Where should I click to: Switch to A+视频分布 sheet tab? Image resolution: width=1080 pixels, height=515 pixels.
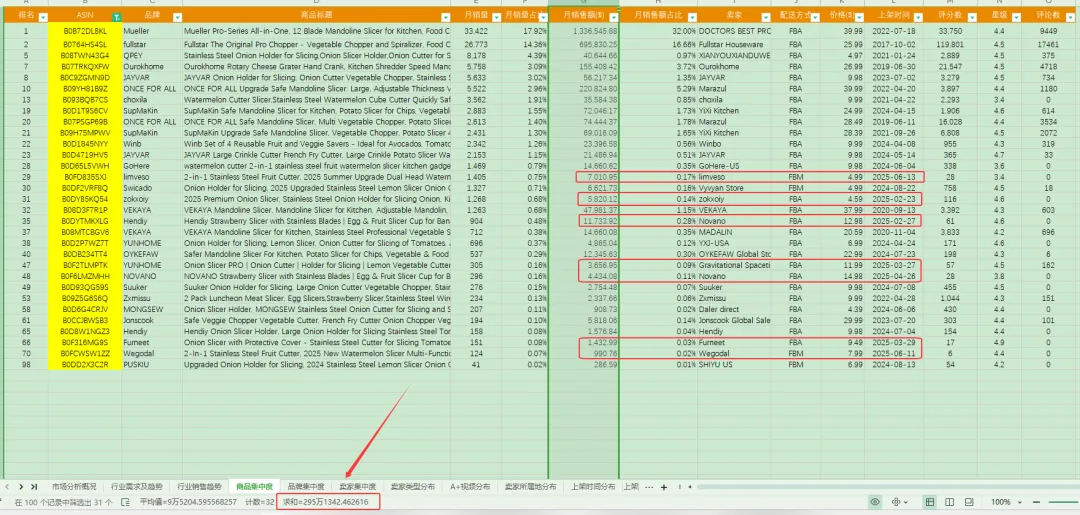470,487
